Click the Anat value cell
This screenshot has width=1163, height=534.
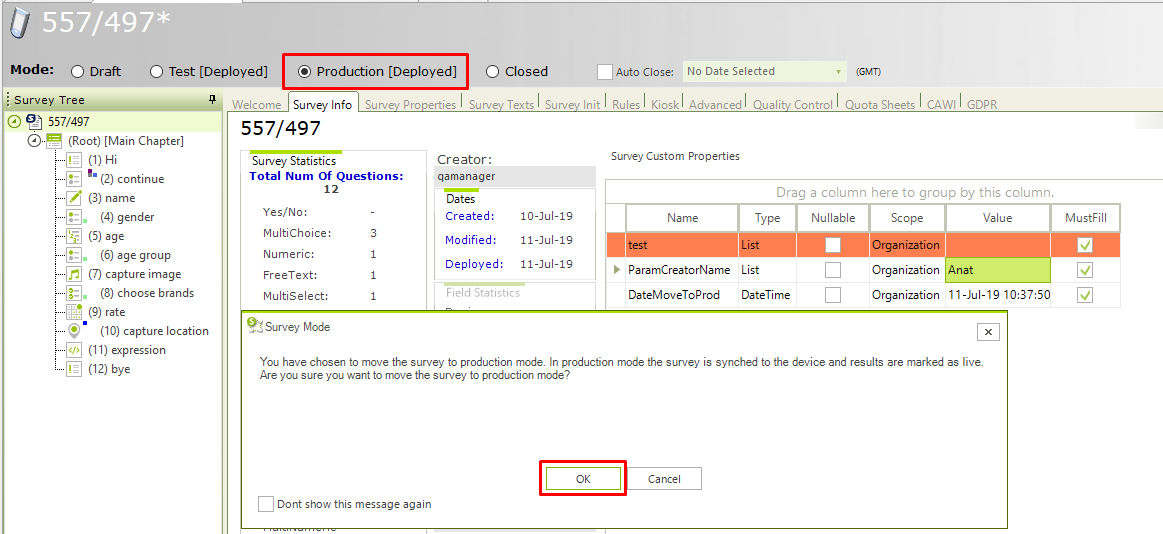pyautogui.click(x=998, y=270)
